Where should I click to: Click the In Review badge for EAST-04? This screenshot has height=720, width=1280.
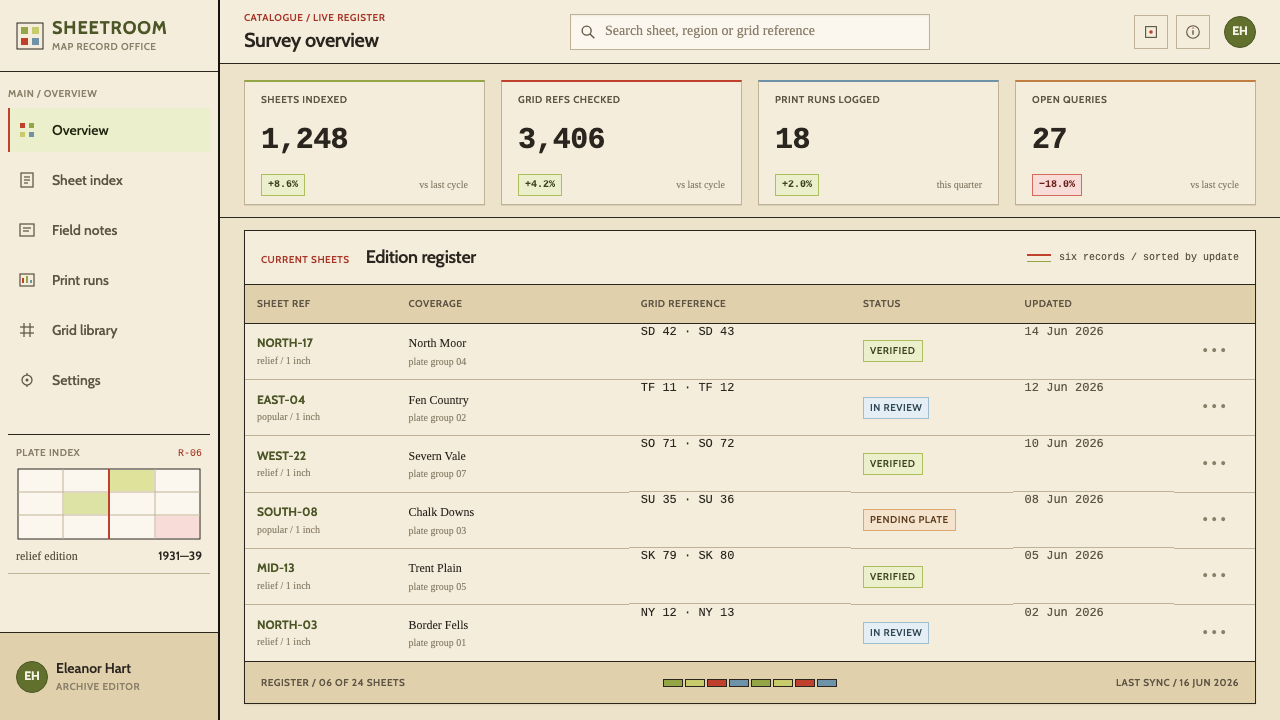coord(896,408)
